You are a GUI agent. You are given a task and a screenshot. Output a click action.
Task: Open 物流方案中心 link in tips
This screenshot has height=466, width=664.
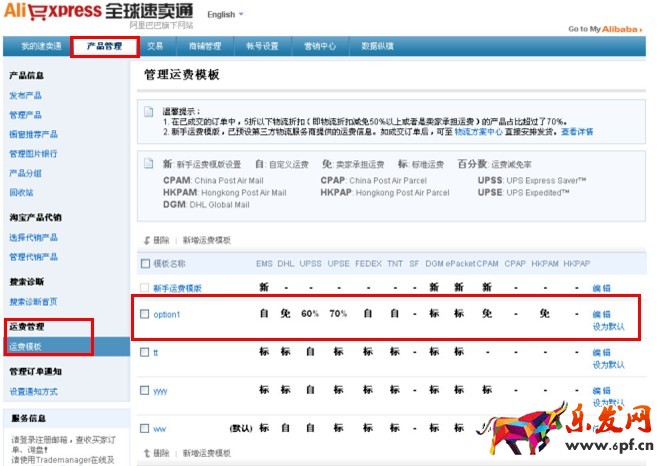tap(479, 132)
